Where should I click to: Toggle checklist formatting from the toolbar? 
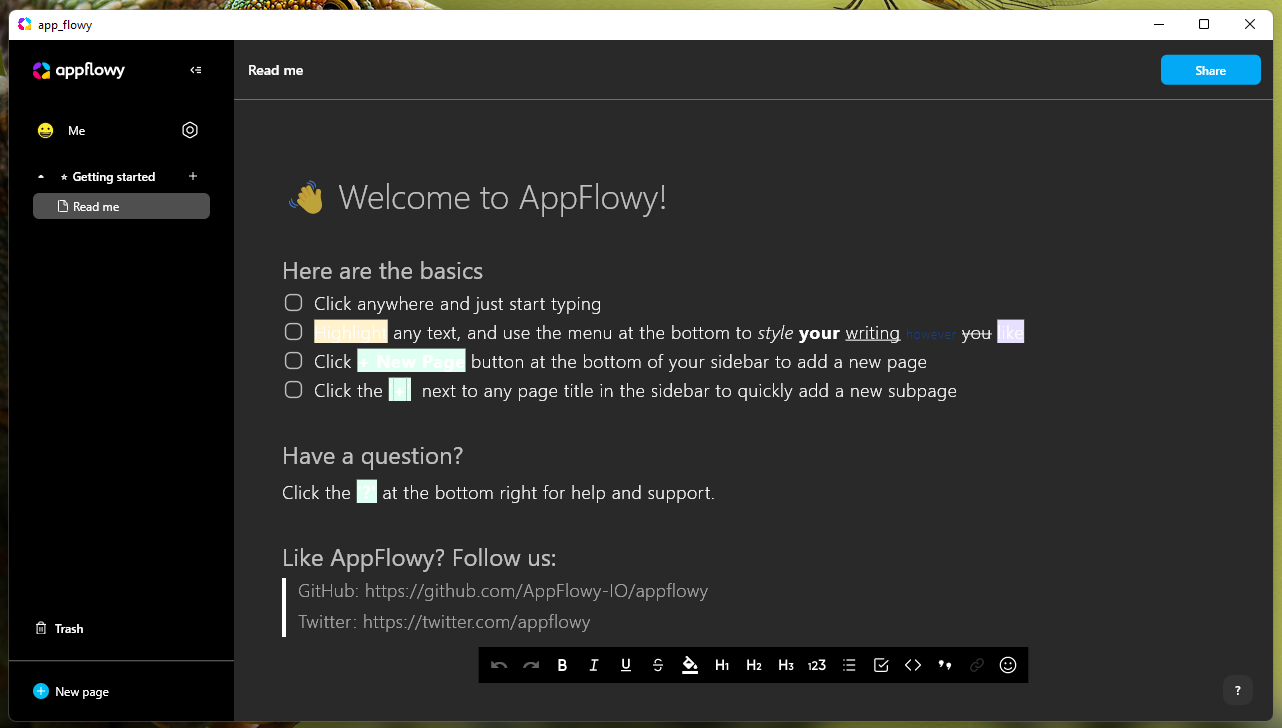tap(881, 664)
